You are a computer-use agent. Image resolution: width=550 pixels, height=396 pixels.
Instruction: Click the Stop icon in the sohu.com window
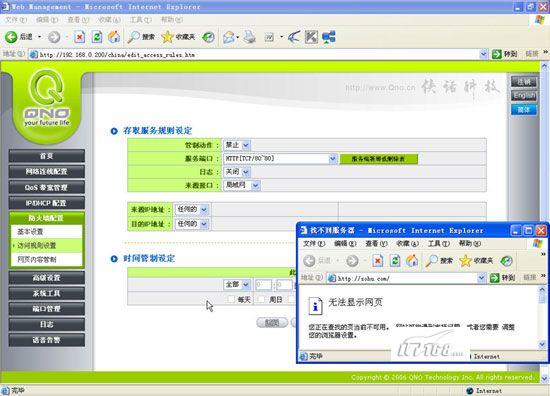[x=377, y=261]
